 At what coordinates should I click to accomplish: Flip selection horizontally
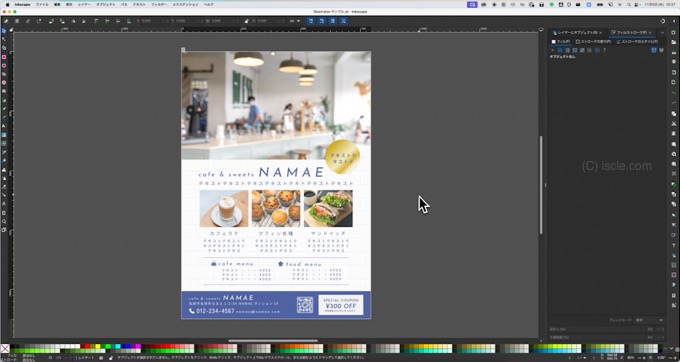[x=73, y=21]
